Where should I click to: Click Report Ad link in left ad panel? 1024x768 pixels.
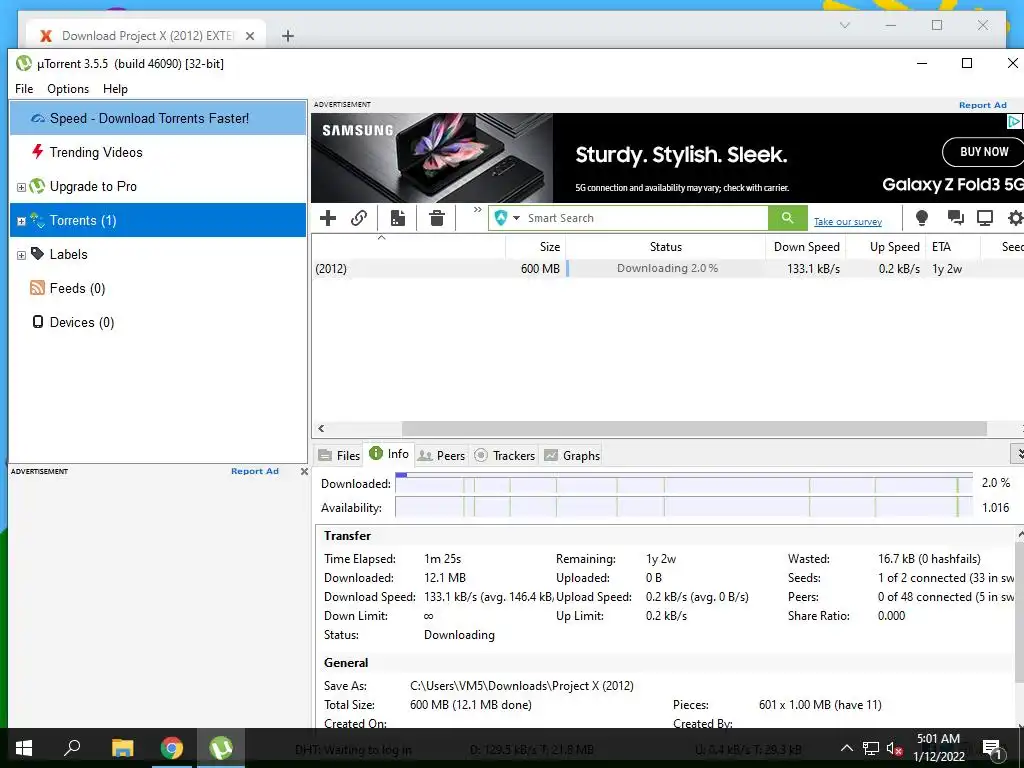(x=255, y=471)
